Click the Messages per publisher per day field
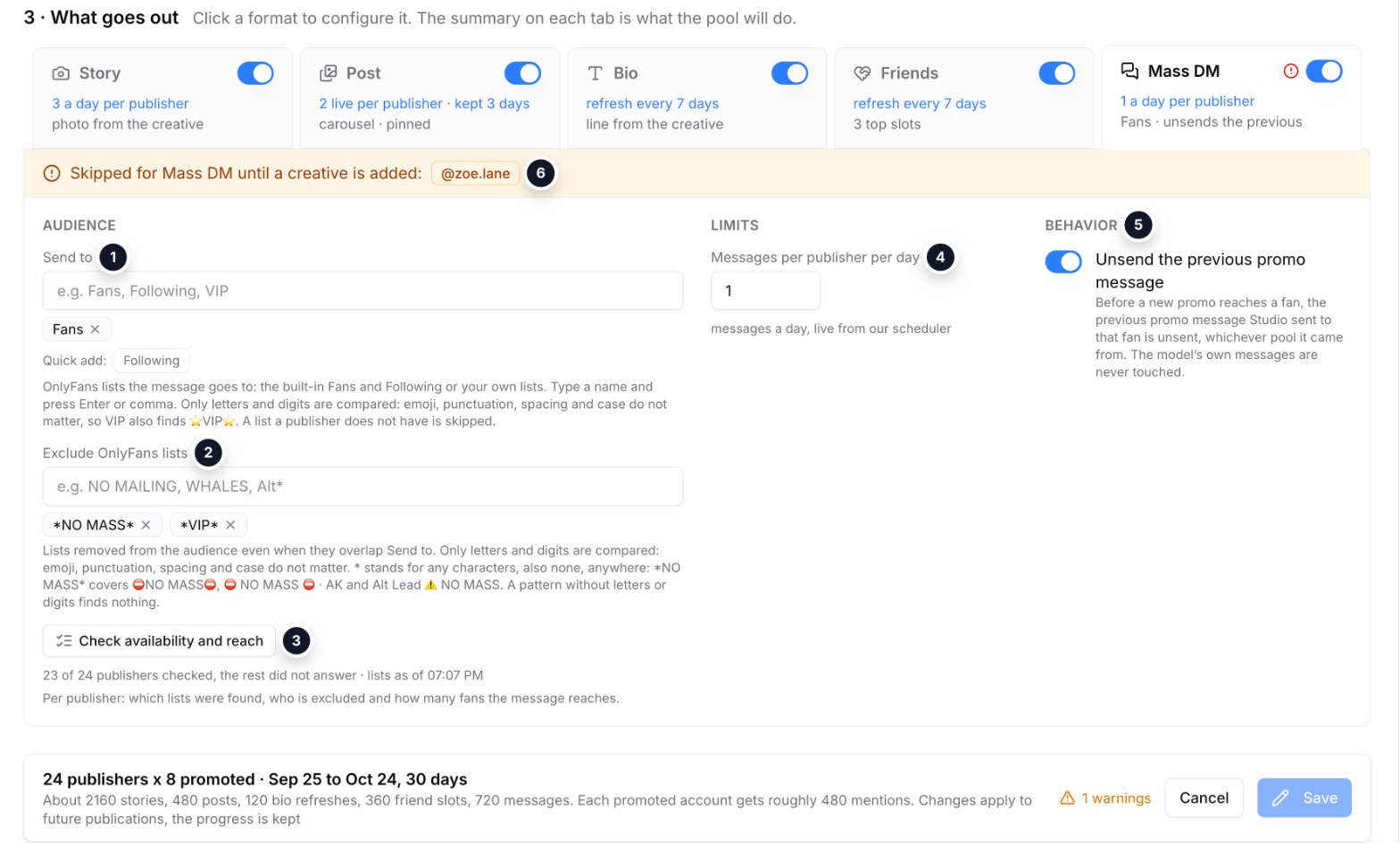The image size is (1400, 843). pos(765,291)
